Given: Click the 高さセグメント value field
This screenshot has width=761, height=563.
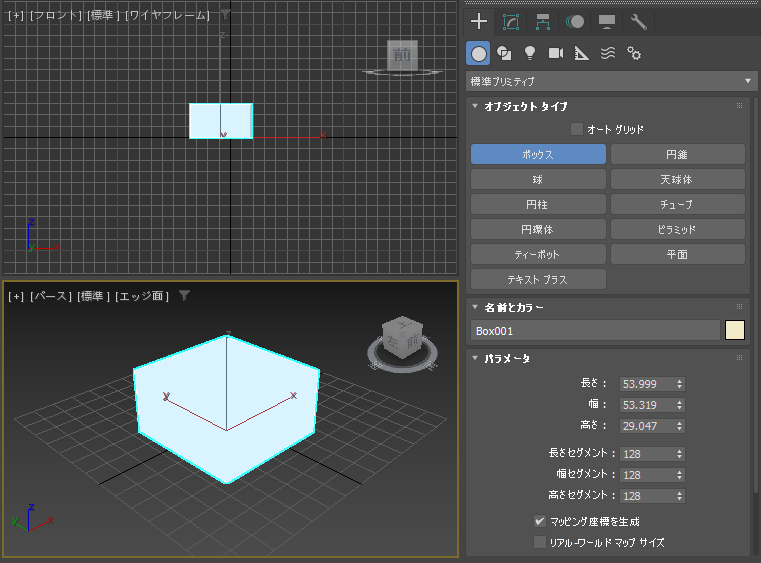Looking at the screenshot, I should tap(646, 496).
